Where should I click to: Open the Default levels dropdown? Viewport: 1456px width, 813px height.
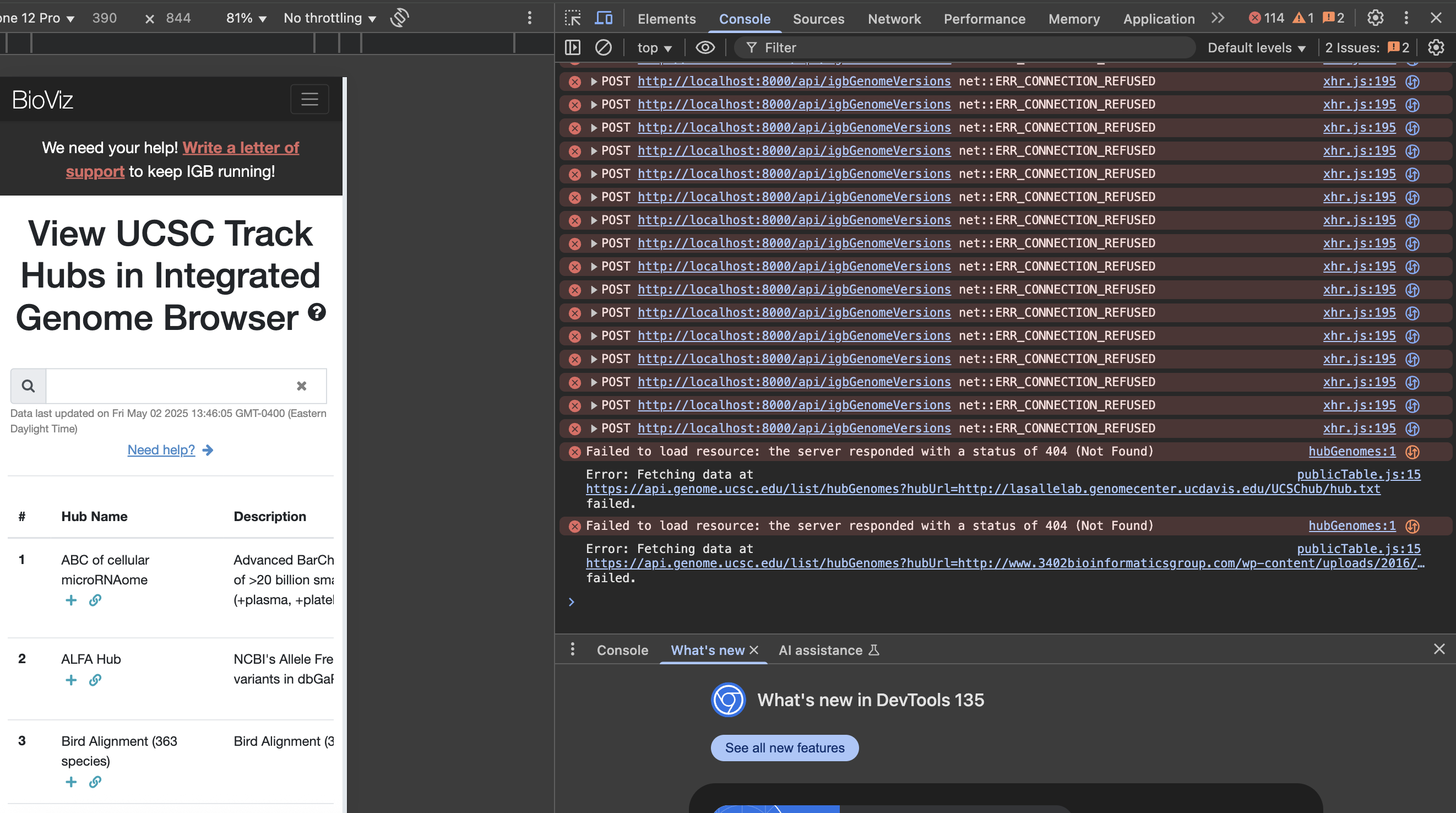(1256, 47)
